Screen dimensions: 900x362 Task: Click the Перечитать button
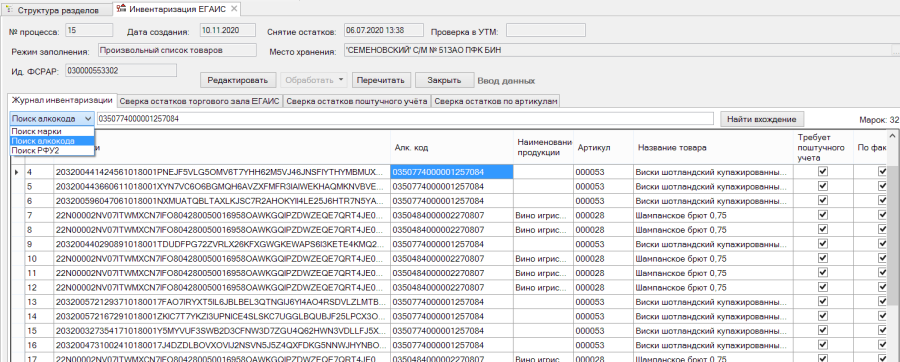pos(381,80)
